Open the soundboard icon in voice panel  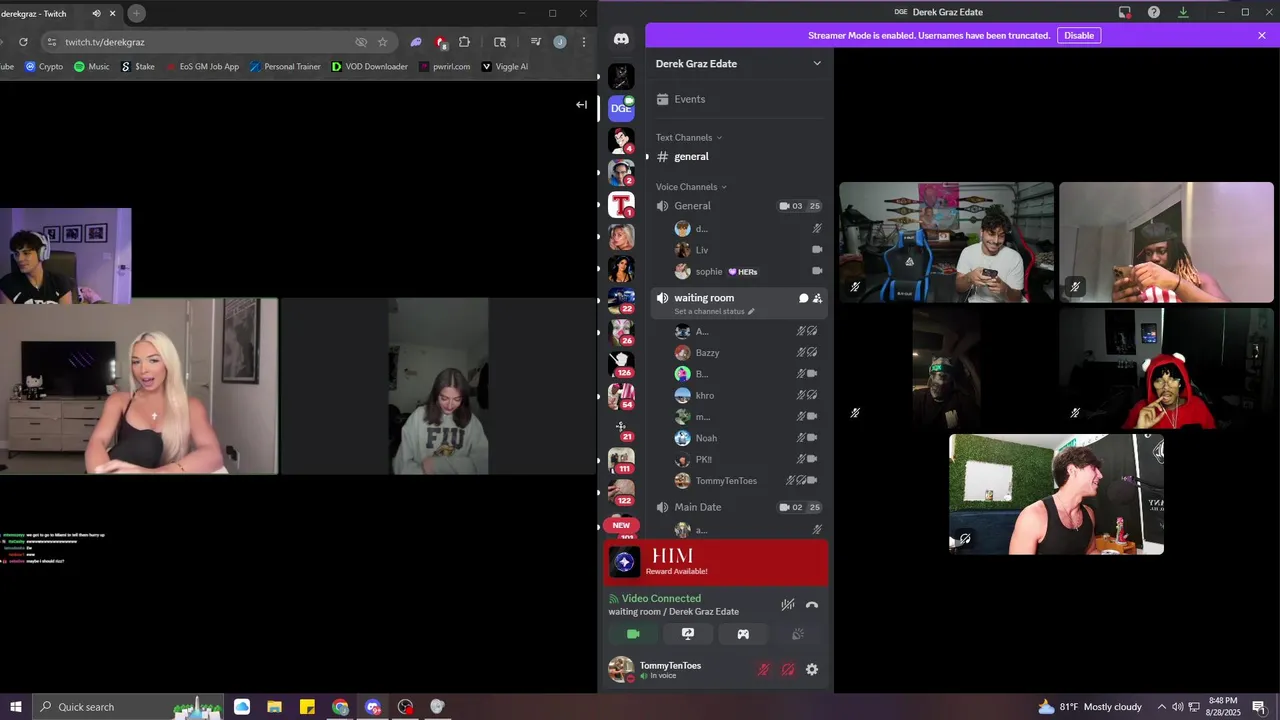pyautogui.click(x=798, y=634)
